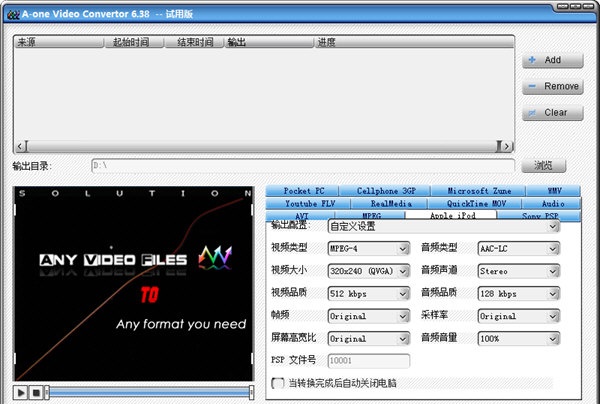Open the 音频声道 Stereo dropdown
The width and height of the screenshot is (600, 404).
tap(518, 271)
